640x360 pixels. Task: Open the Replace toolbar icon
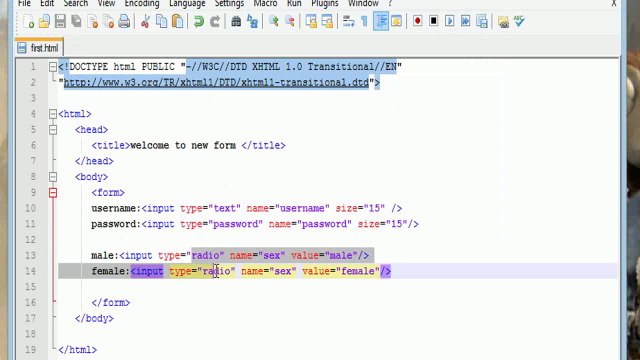pyautogui.click(x=252, y=21)
